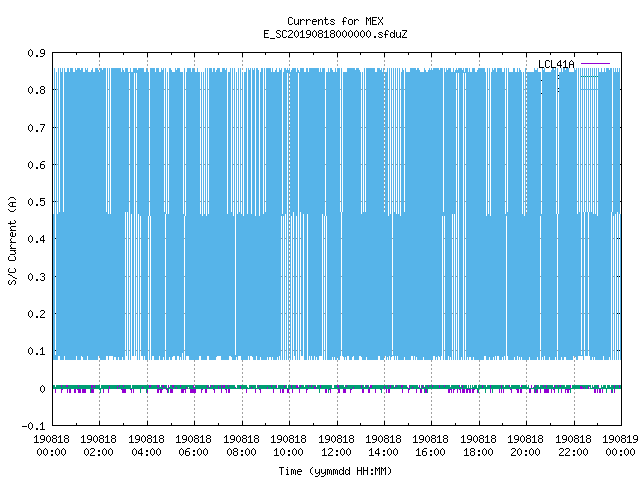Screen dimensions: 640x480
Task: Click the y-axis tick label '0.3'
Action: pyautogui.click(x=36, y=277)
